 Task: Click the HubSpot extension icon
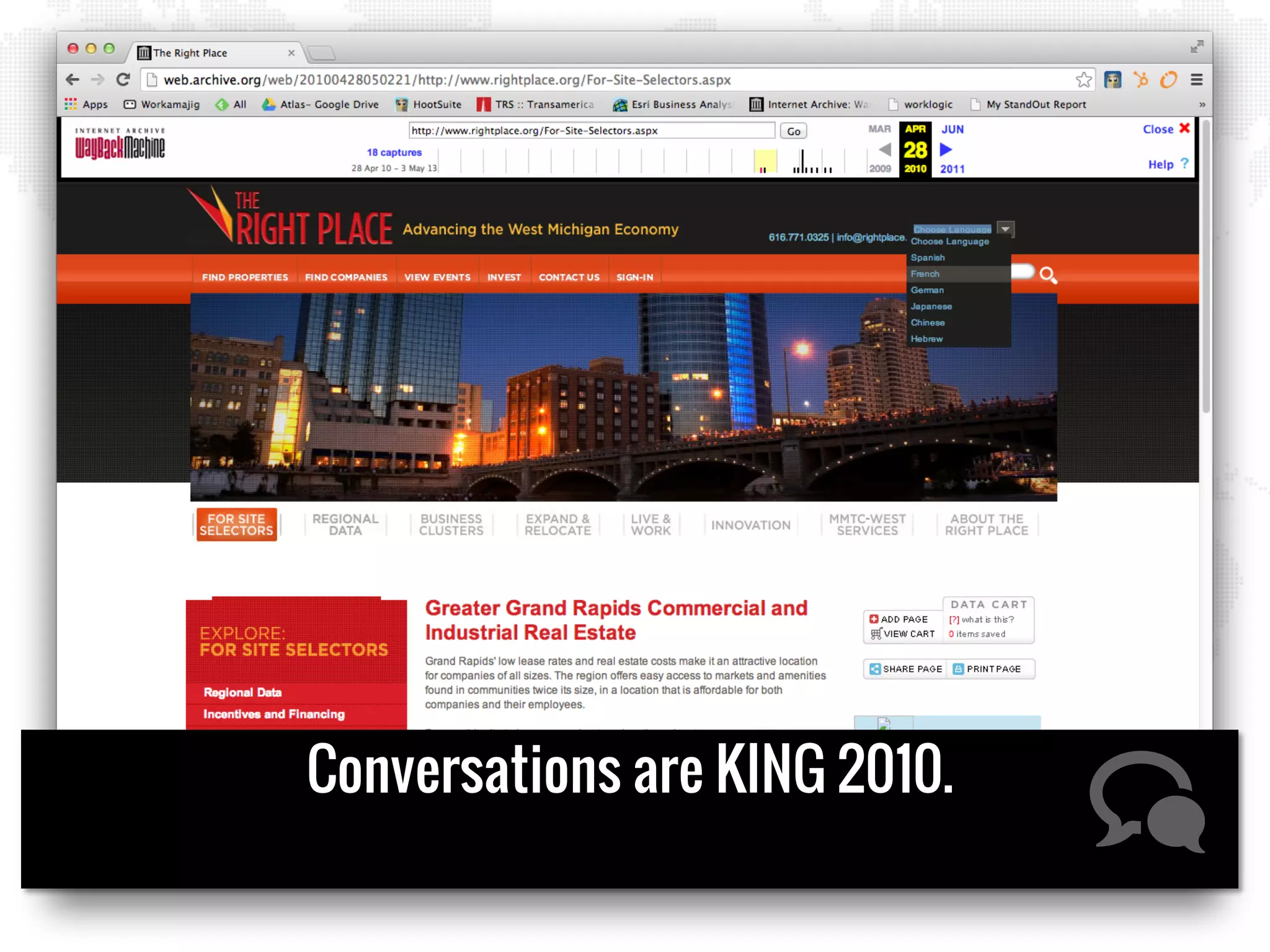pyautogui.click(x=1140, y=80)
